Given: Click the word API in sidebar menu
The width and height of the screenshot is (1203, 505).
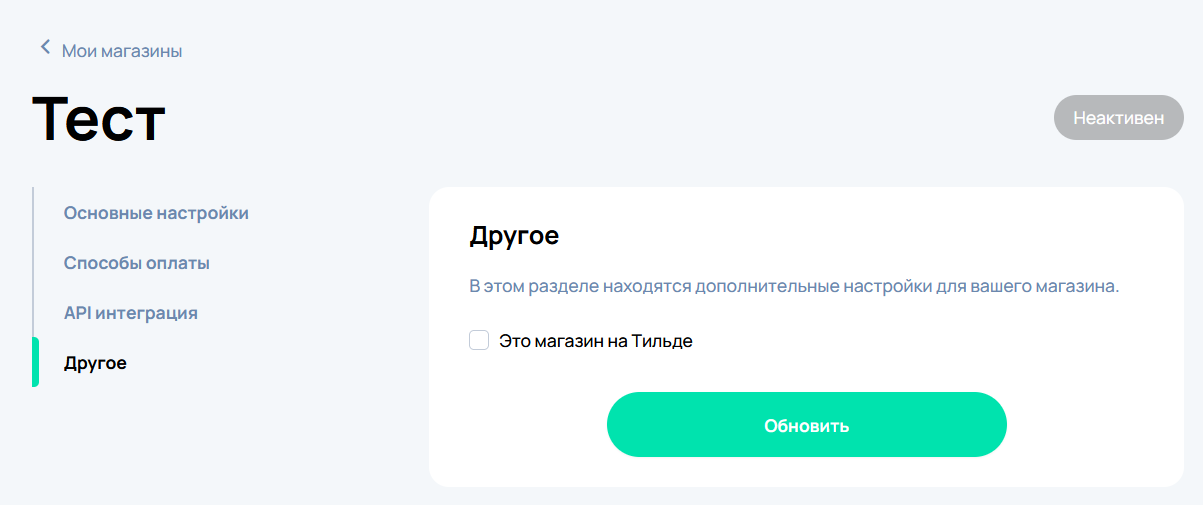Looking at the screenshot, I should coord(78,313).
